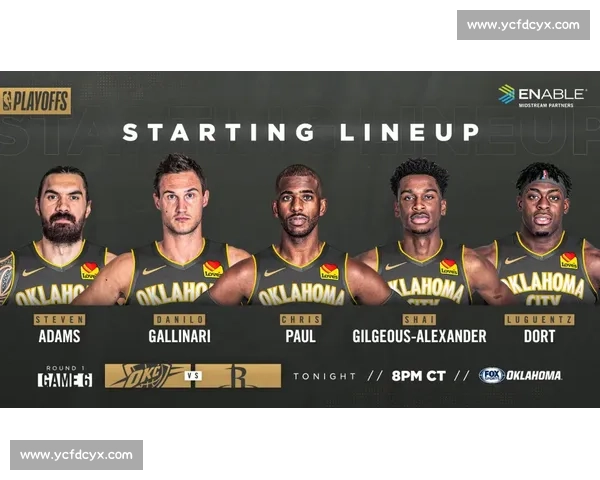Click the GILGEOUS-ALEXANDER name label
Image resolution: width=600 pixels, height=480 pixels.
419,336
